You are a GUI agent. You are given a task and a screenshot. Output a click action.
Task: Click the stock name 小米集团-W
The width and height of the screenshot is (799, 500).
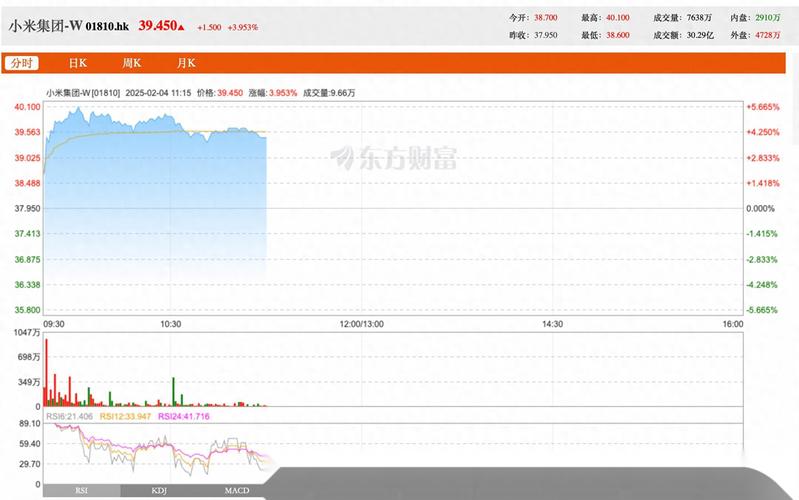46,26
